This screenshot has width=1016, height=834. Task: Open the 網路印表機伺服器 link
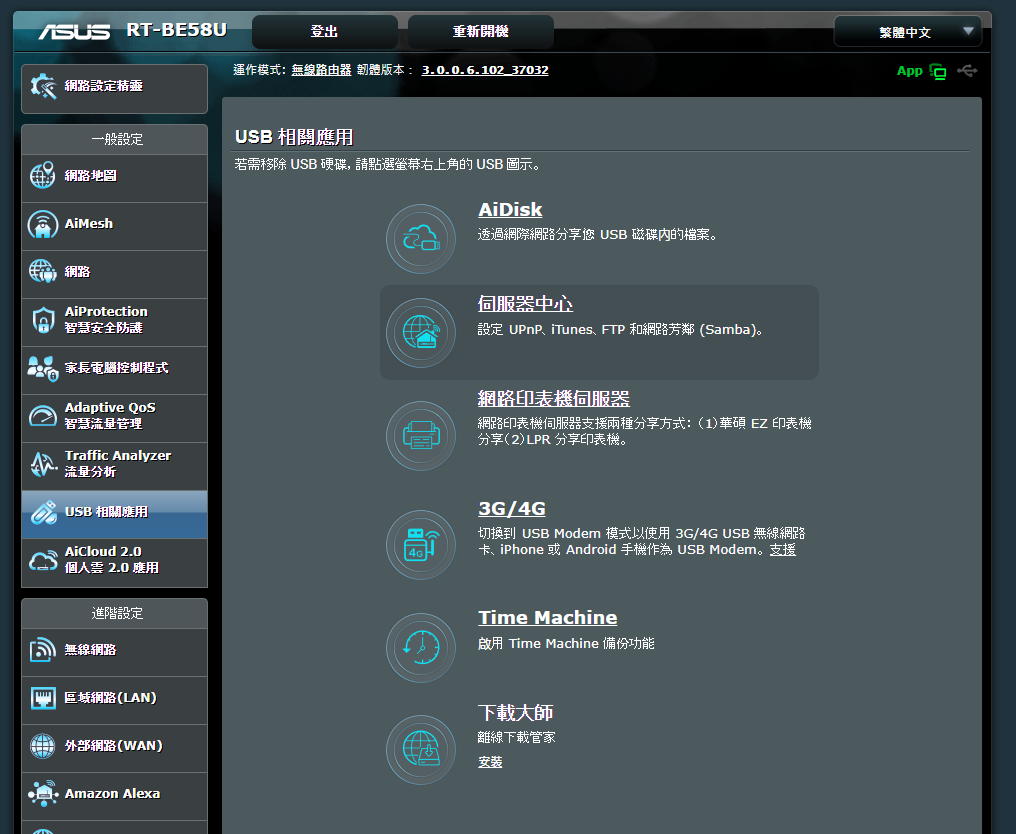(x=554, y=399)
